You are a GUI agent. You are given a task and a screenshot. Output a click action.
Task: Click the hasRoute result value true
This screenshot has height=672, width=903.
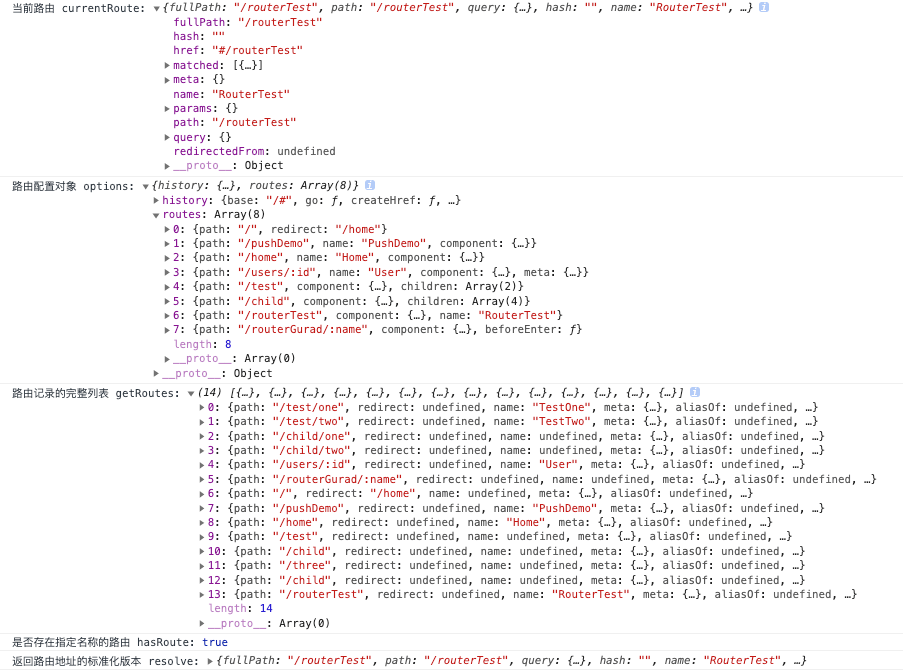coord(215,642)
